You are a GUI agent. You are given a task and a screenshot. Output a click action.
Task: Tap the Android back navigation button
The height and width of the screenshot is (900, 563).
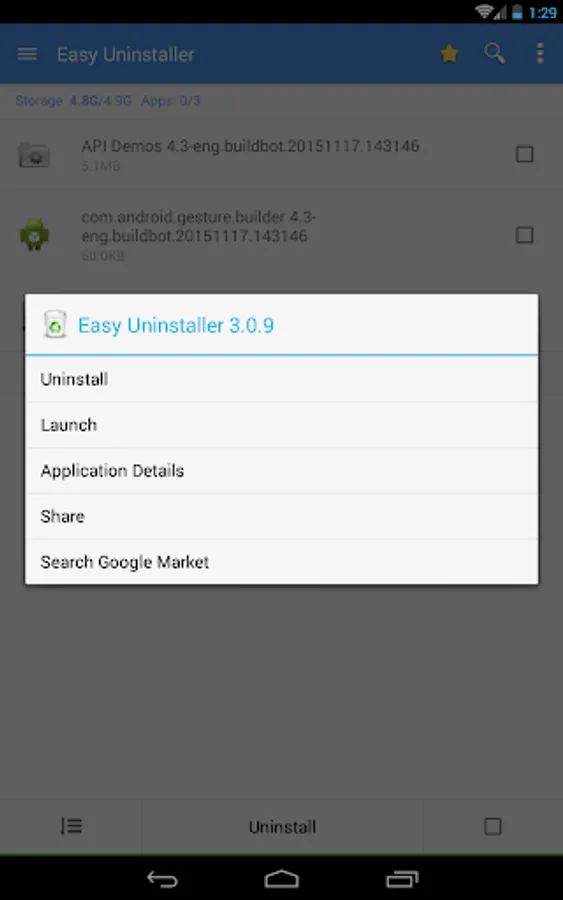(x=162, y=879)
